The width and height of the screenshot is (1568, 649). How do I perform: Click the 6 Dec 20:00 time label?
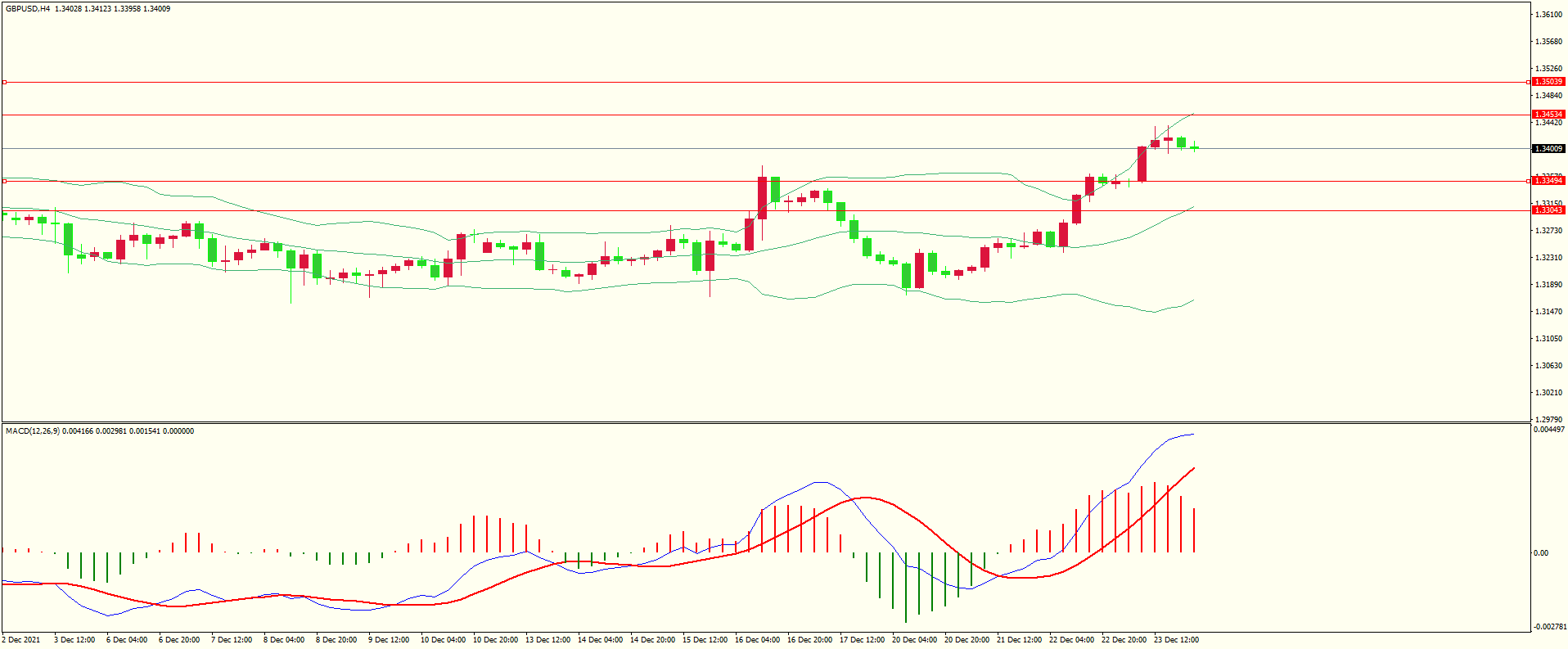click(x=179, y=640)
